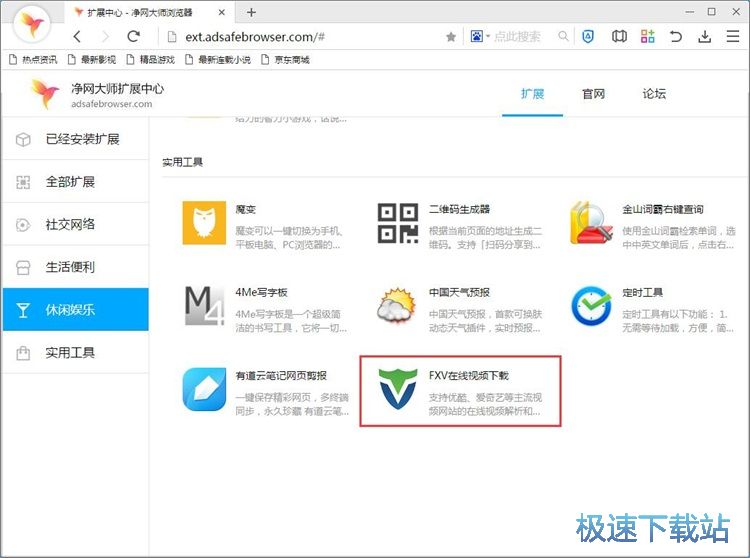Reload the page with the refresh icon
Screen dimensions: 750x558
point(133,36)
